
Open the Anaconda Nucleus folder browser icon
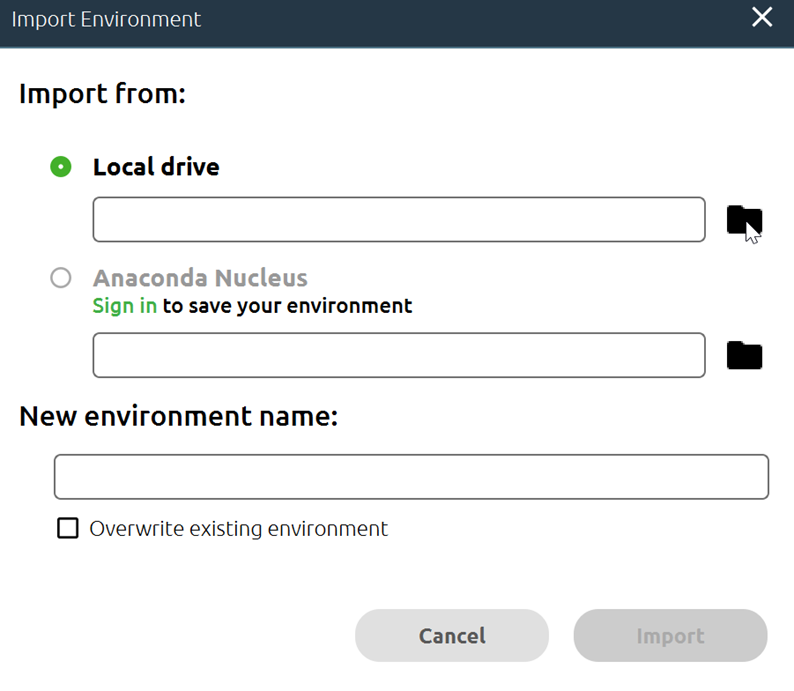click(743, 355)
